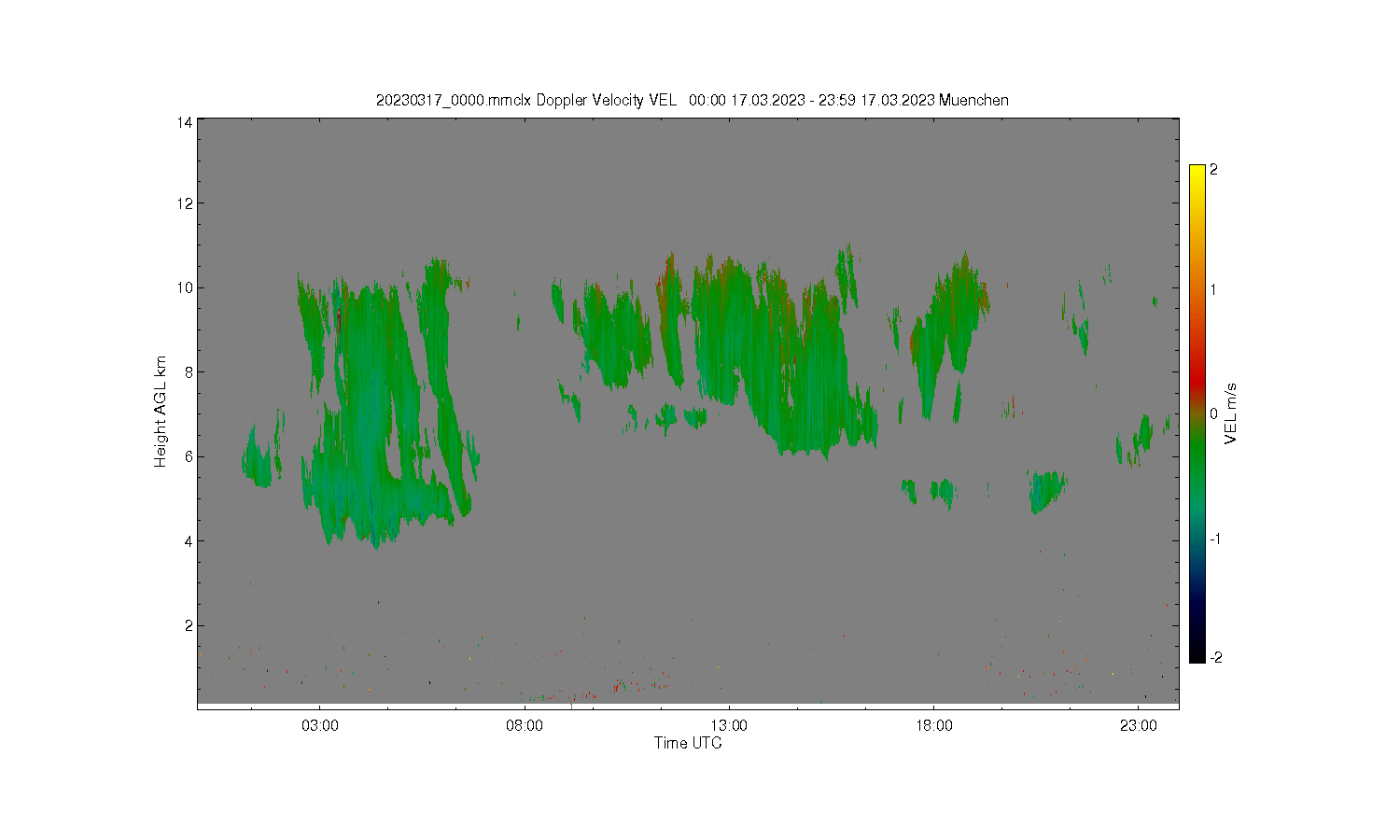Click the colorbar top value '2'
Screen dimensions: 1400x840
click(x=1213, y=170)
